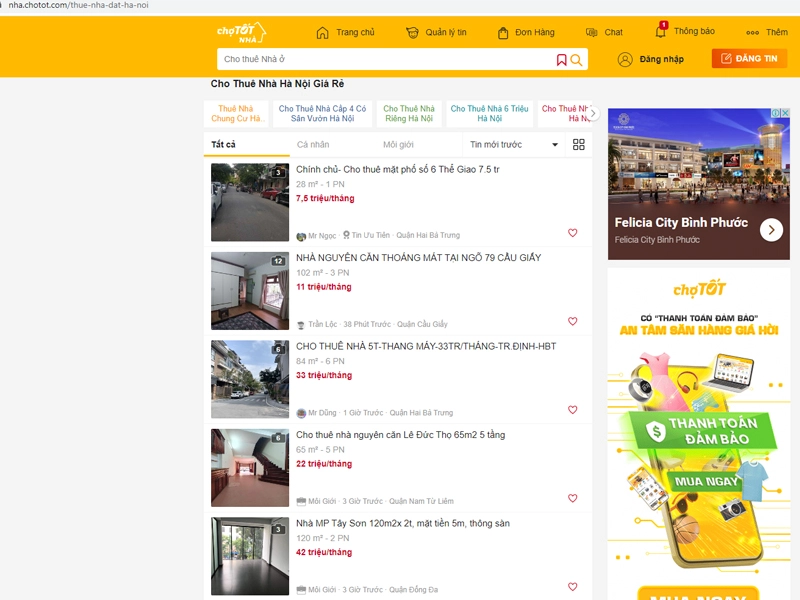Click Cho Thuê Nhà Cấp 4 chip
The height and width of the screenshot is (600, 800).
click(322, 113)
